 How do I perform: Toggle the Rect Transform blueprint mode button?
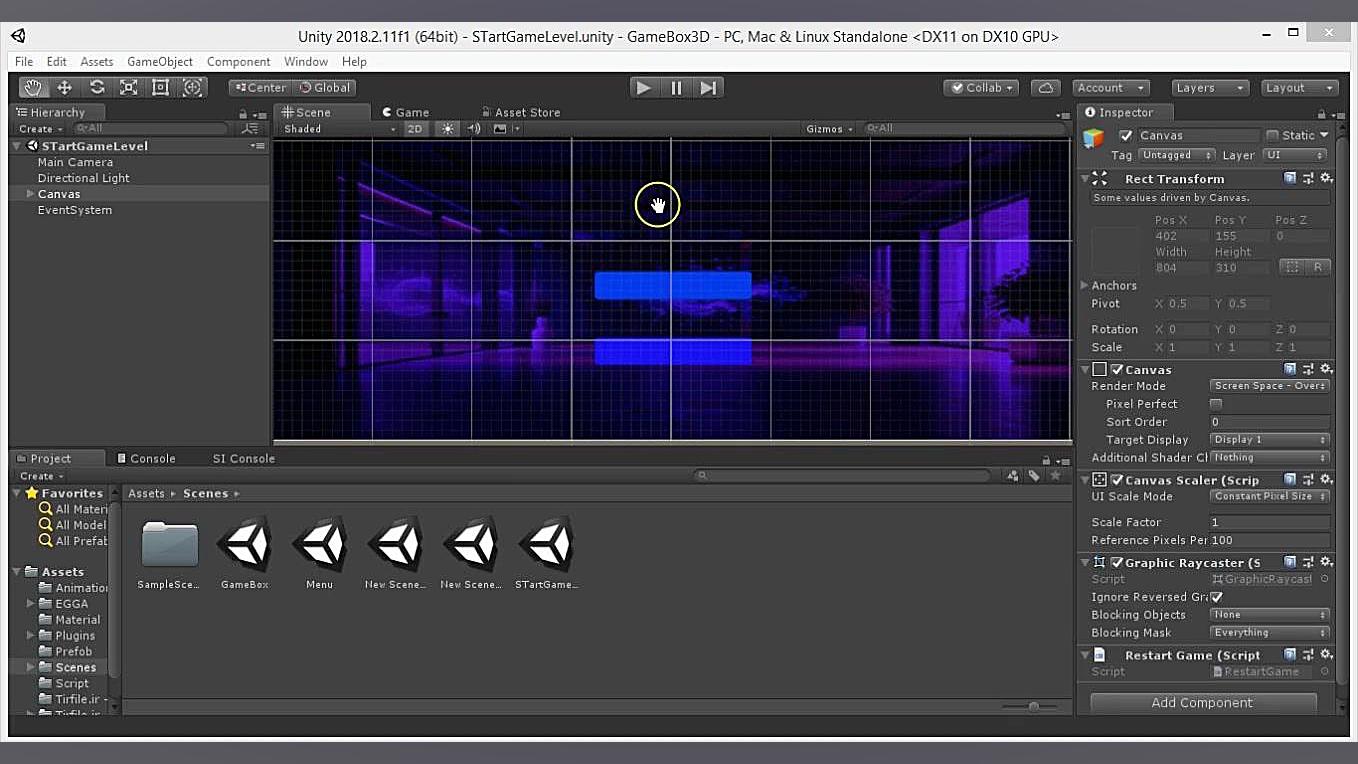coord(1292,267)
